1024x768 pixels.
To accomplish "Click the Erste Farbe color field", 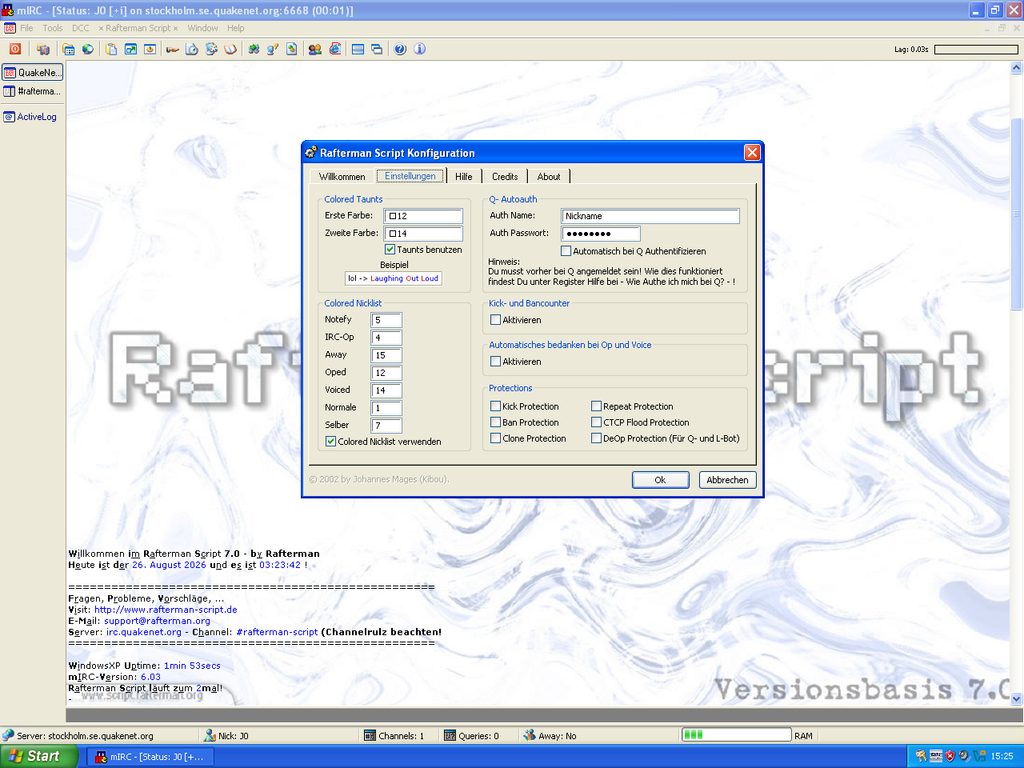I will [423, 216].
